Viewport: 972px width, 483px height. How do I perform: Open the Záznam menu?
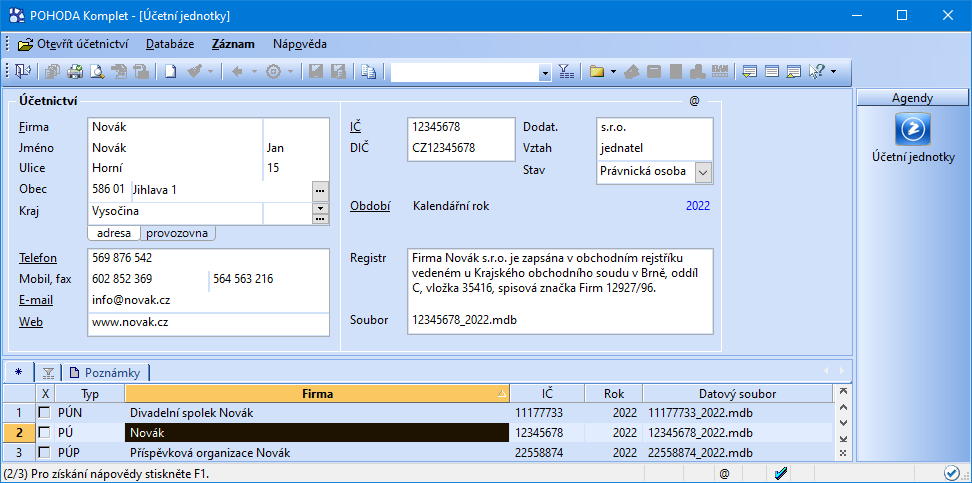coord(233,44)
